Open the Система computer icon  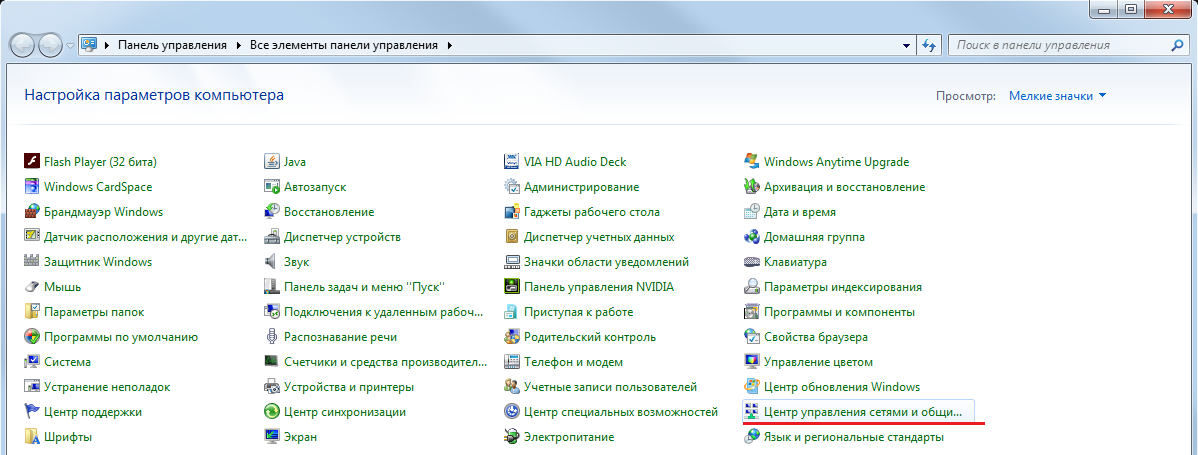(x=32, y=362)
